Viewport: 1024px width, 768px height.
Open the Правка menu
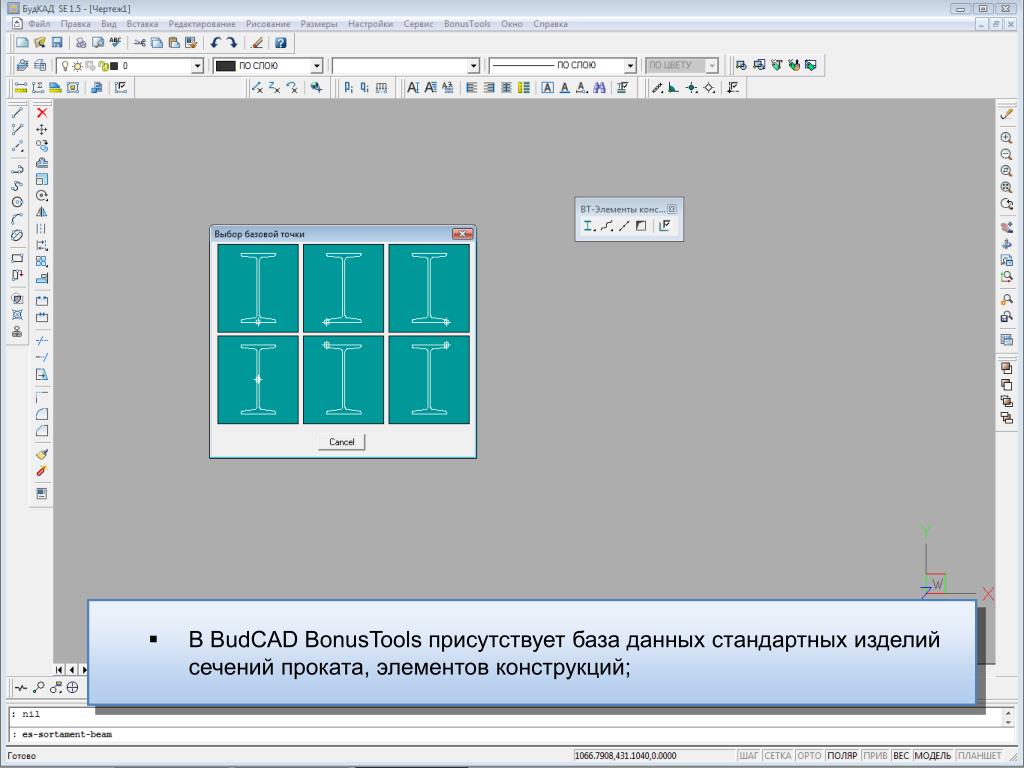tap(76, 24)
